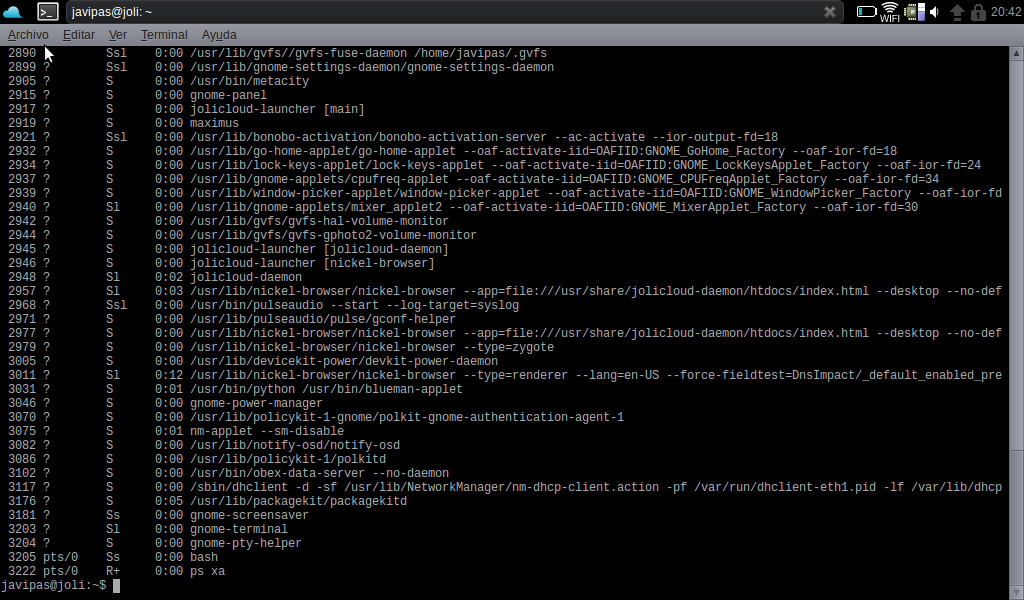Click the CPU frequency monitor applet
Screen dimensions: 1024x600
[914, 12]
